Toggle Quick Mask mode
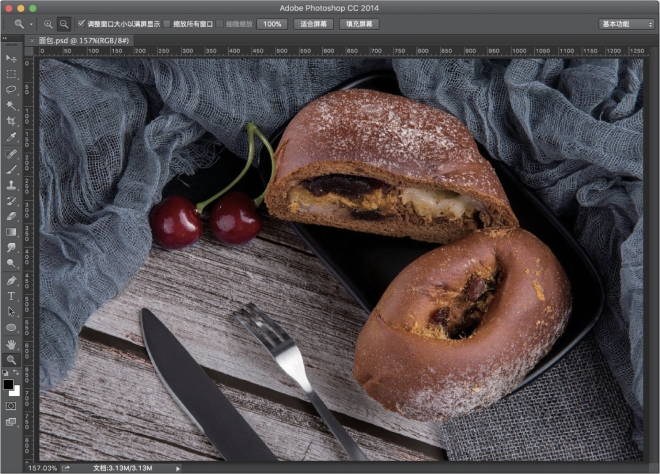 click(x=11, y=406)
